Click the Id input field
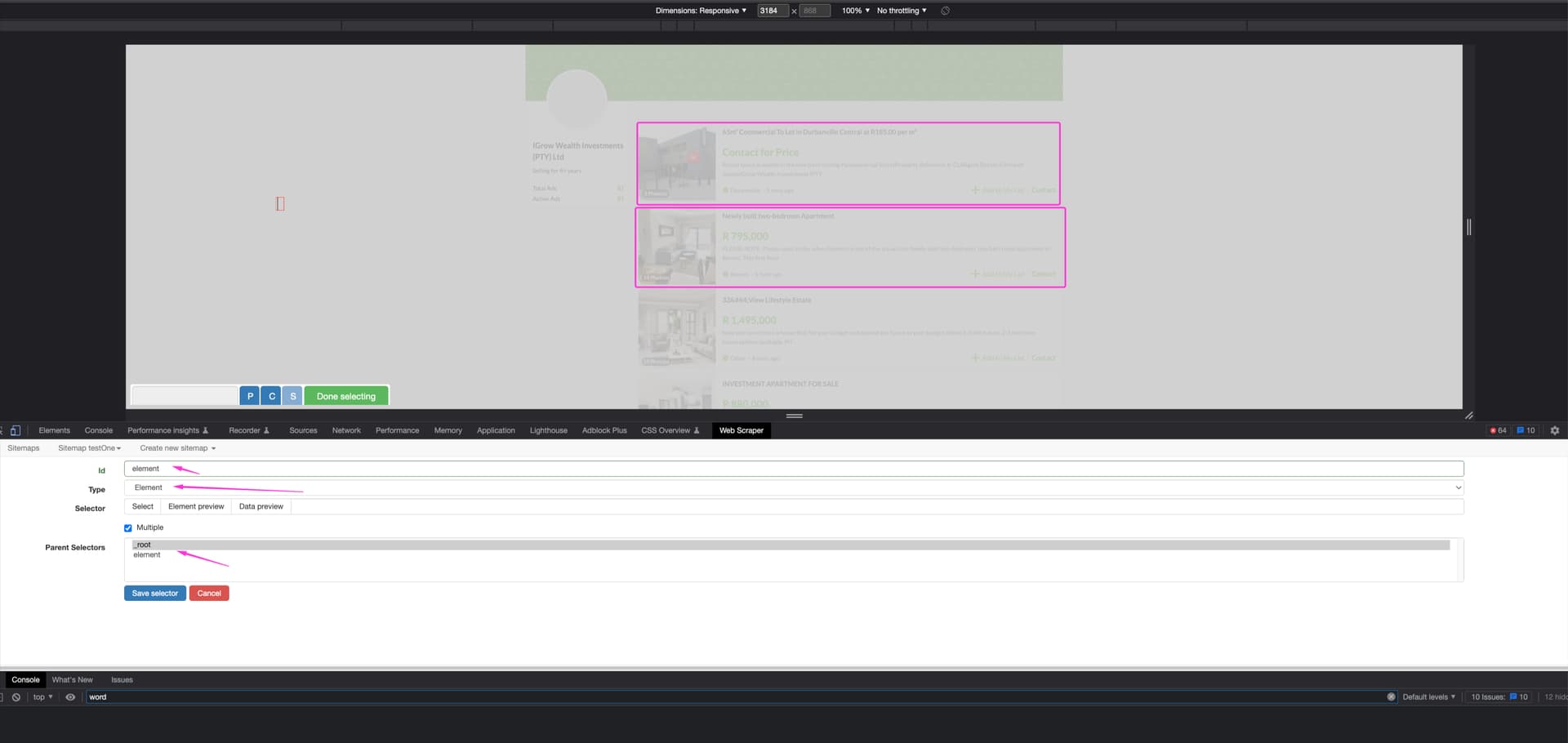Viewport: 1568px width, 743px height. point(793,469)
